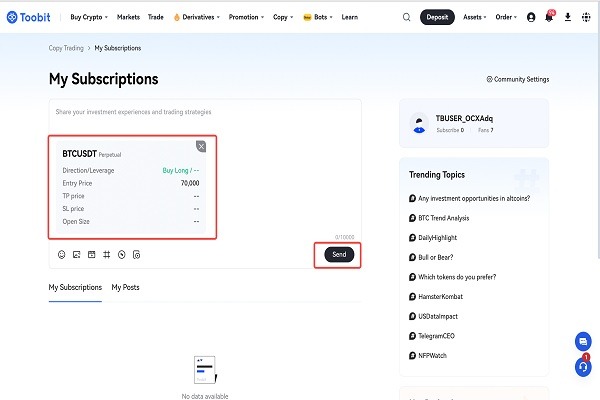Open the Markets menu item
The height and width of the screenshot is (400, 600).
coord(128,17)
